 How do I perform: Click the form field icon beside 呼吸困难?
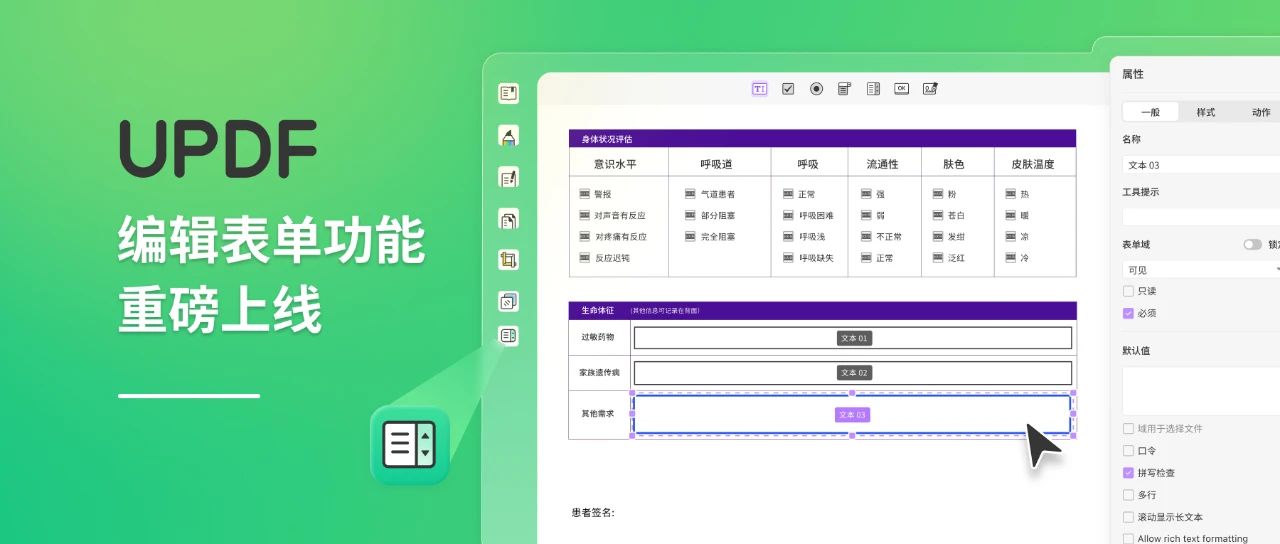788,215
